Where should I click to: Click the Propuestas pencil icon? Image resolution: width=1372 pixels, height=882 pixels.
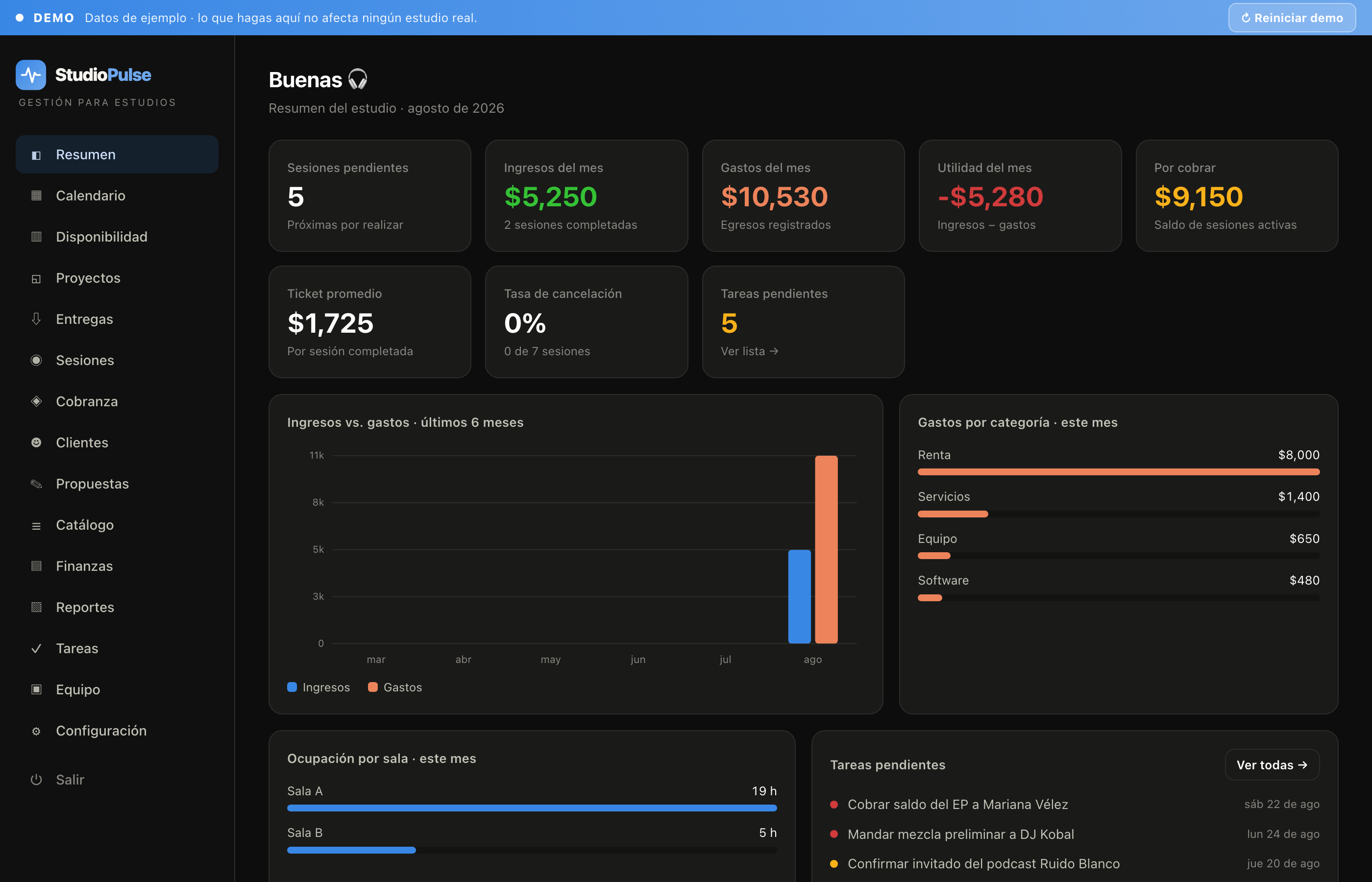[36, 484]
